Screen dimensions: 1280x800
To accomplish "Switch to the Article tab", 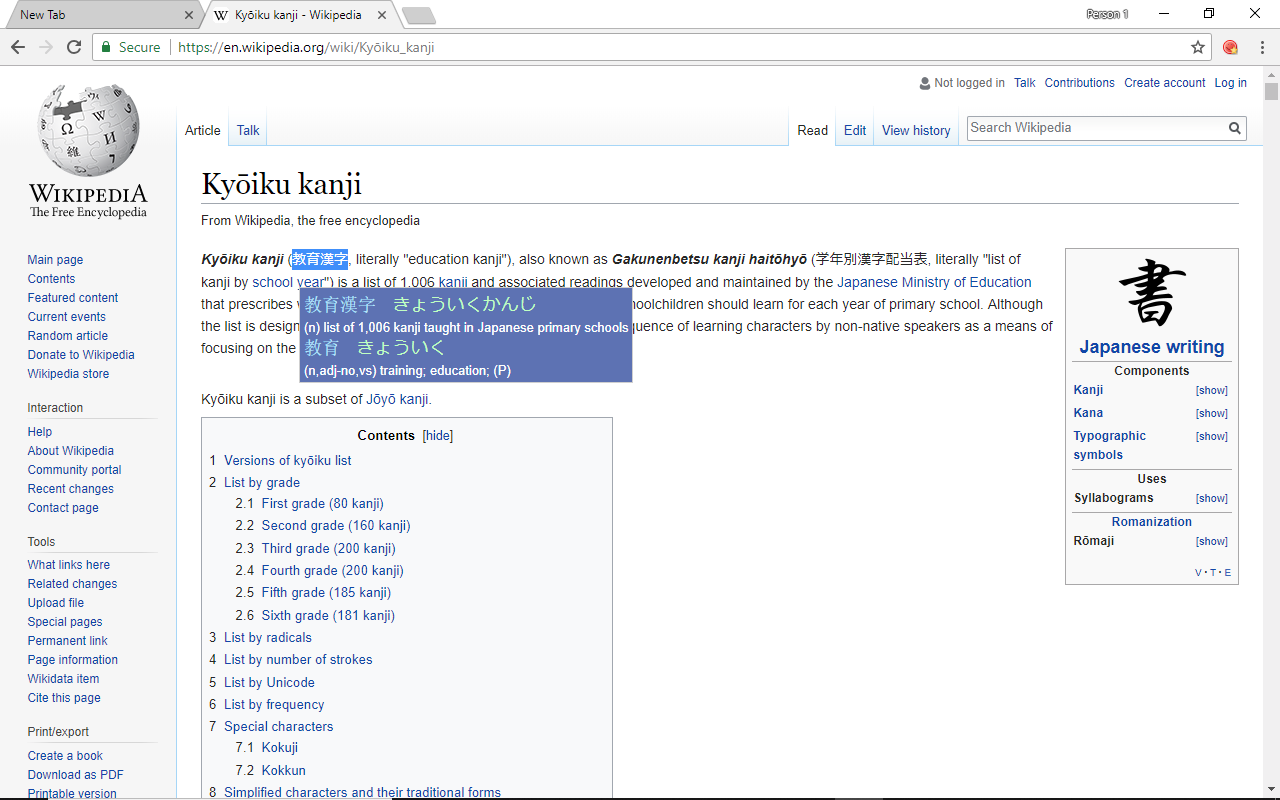I will pyautogui.click(x=202, y=130).
